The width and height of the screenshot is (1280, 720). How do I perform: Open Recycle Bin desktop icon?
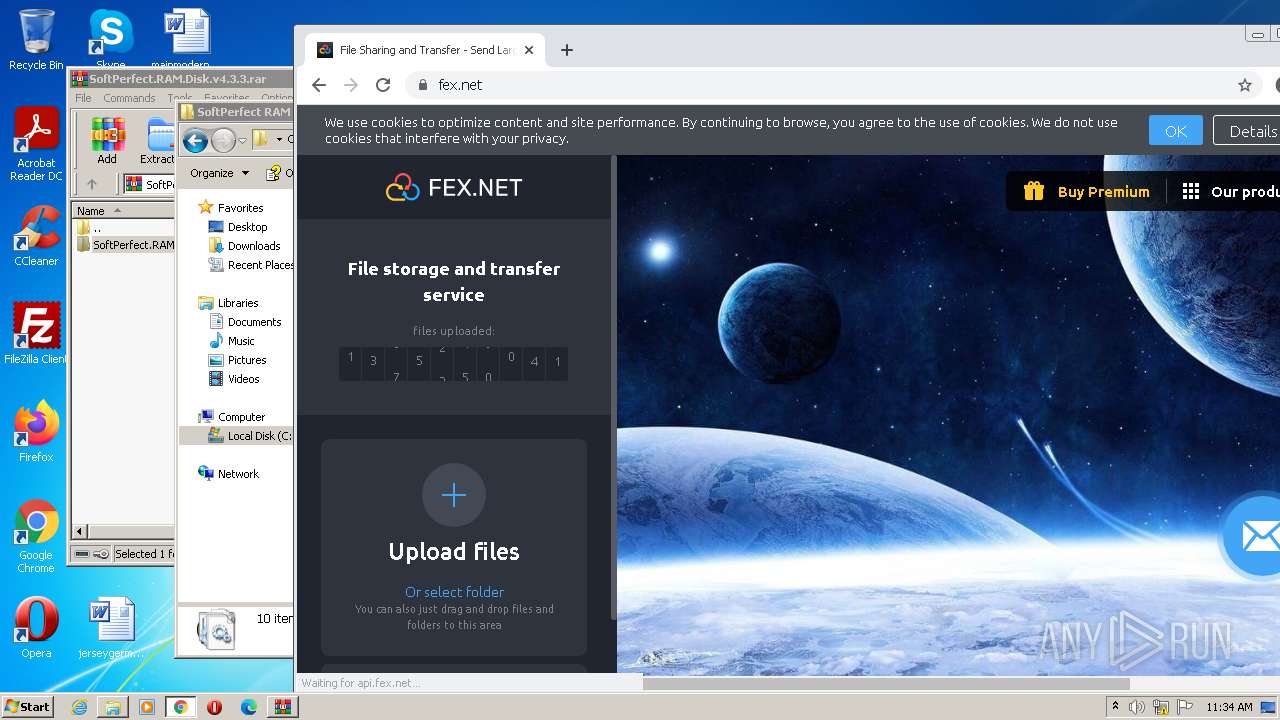click(36, 40)
